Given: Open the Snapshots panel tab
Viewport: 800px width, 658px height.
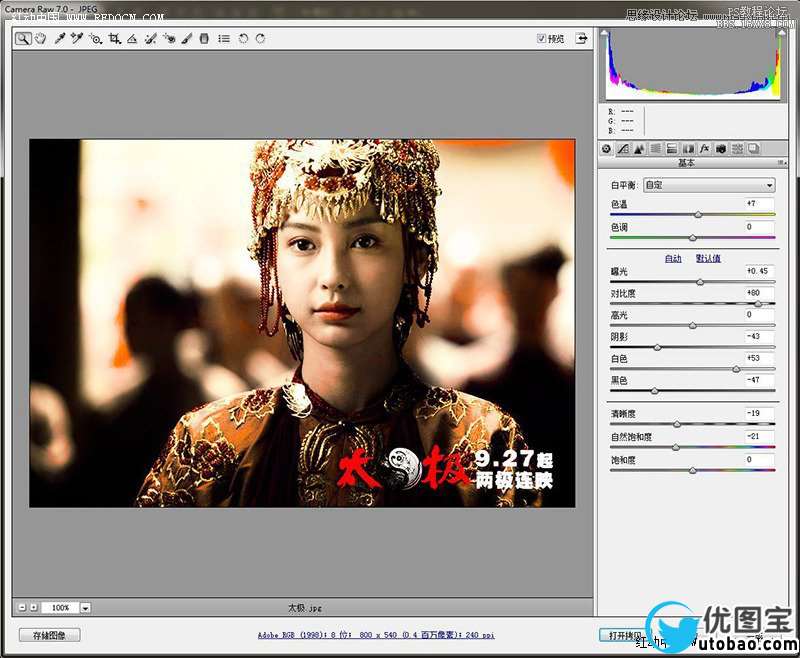Looking at the screenshot, I should click(754, 148).
